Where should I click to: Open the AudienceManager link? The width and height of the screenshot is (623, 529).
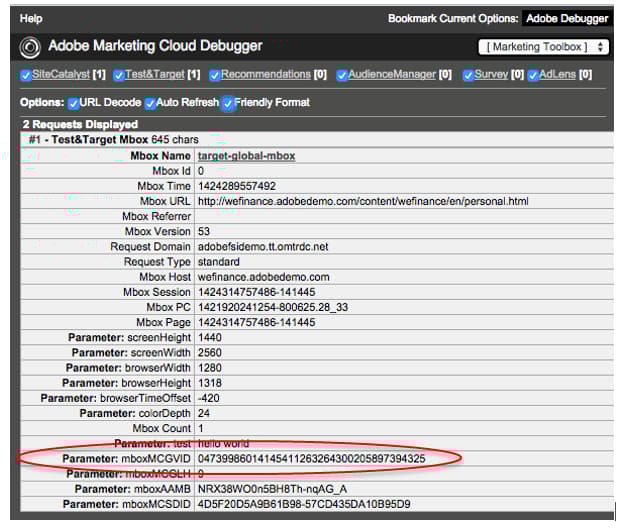coord(392,74)
